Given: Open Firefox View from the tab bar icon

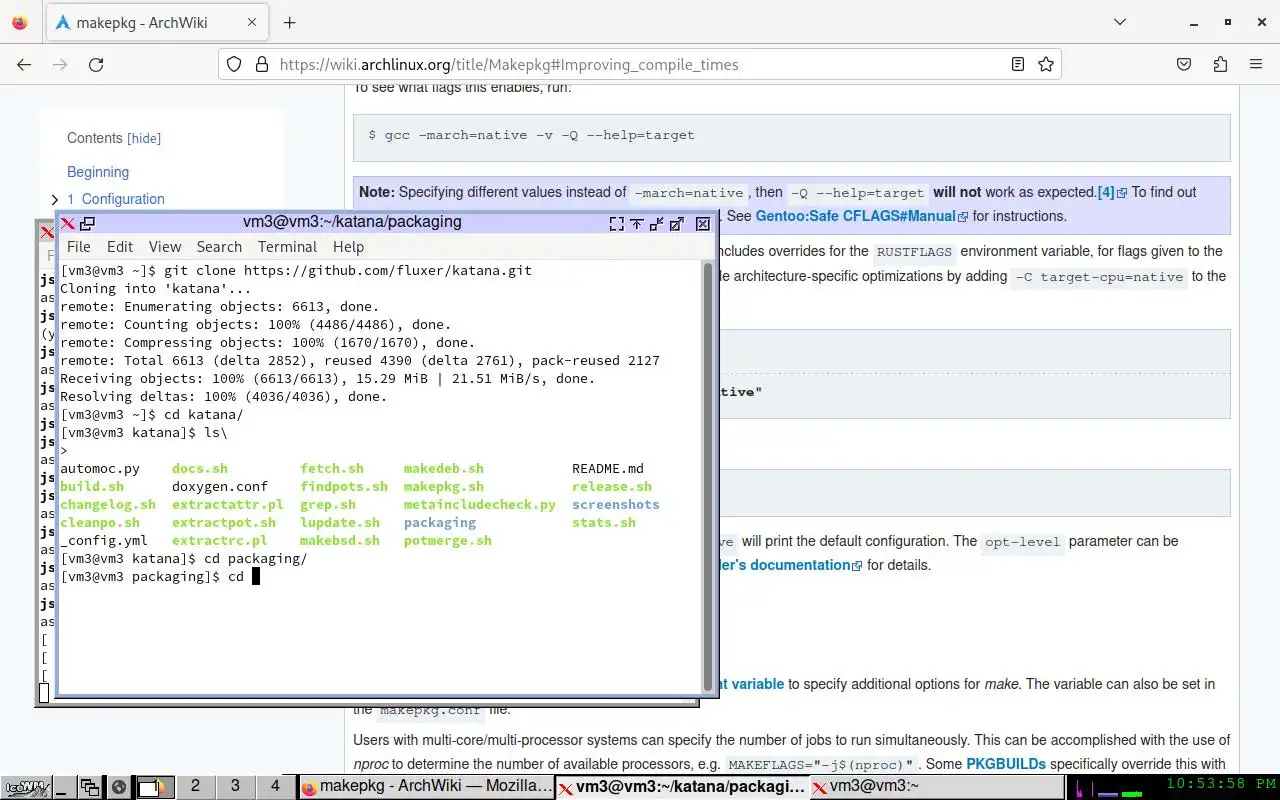Looking at the screenshot, I should (20, 22).
